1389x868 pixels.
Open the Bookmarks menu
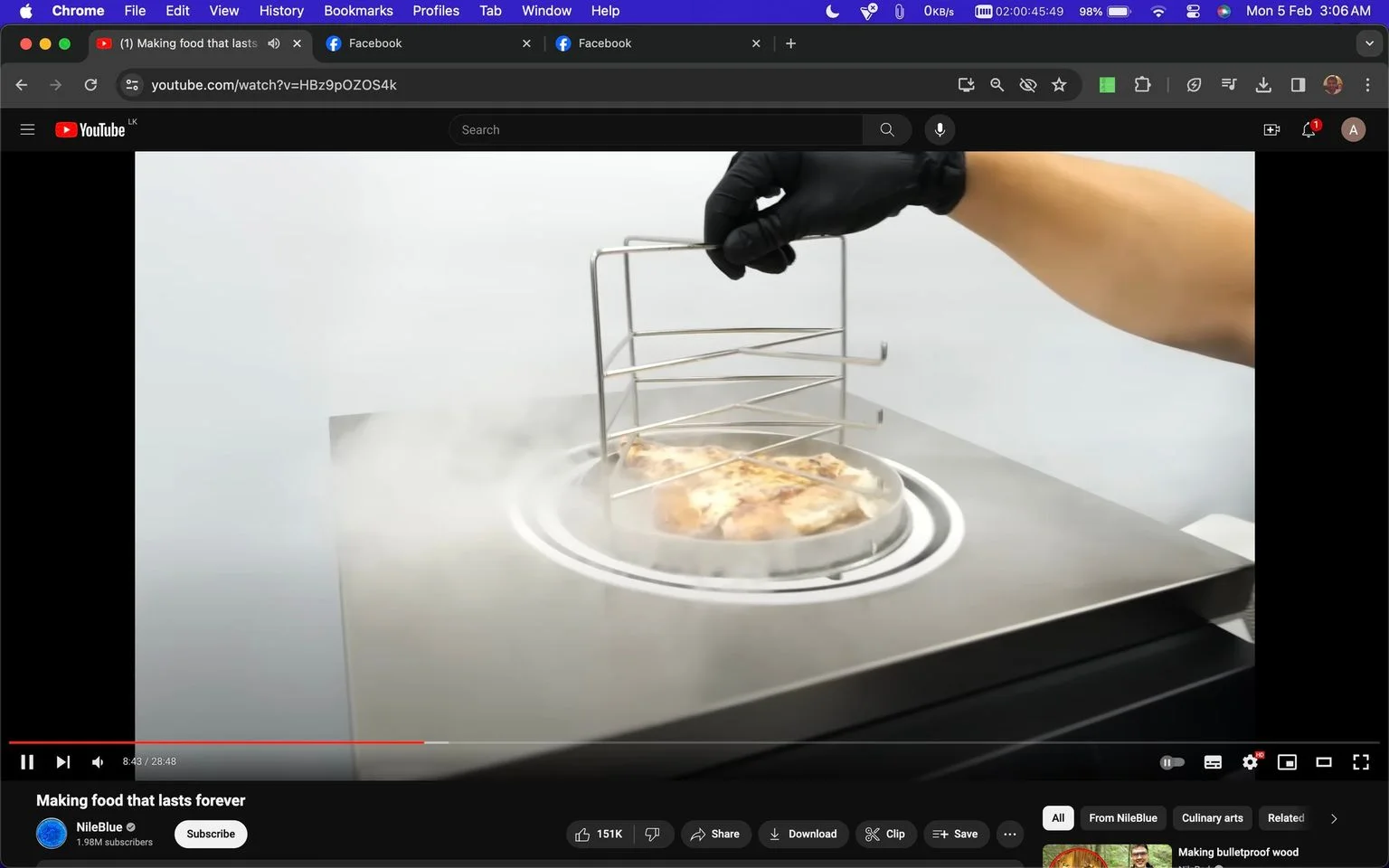click(x=358, y=11)
